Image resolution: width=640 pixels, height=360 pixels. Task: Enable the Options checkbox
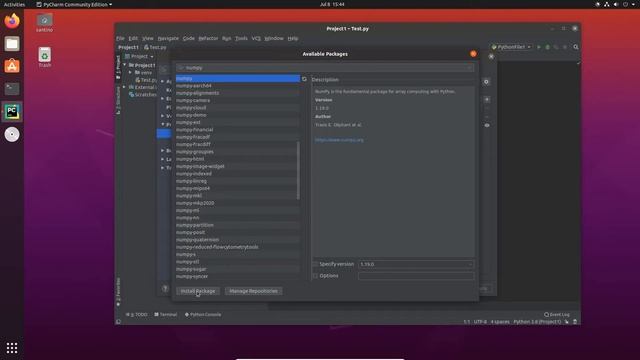[x=315, y=276]
